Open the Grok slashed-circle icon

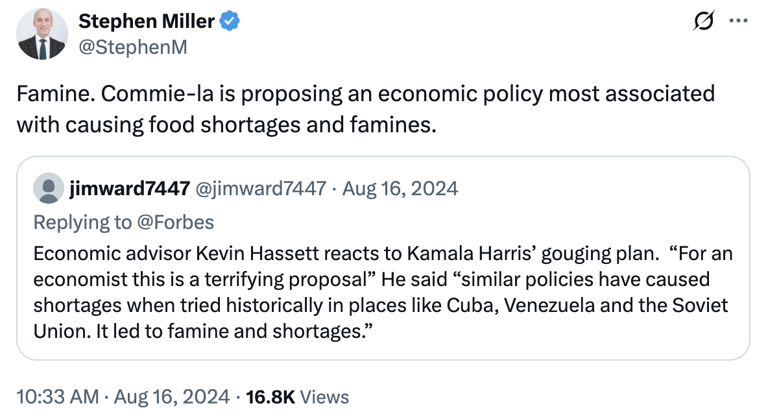[x=704, y=21]
